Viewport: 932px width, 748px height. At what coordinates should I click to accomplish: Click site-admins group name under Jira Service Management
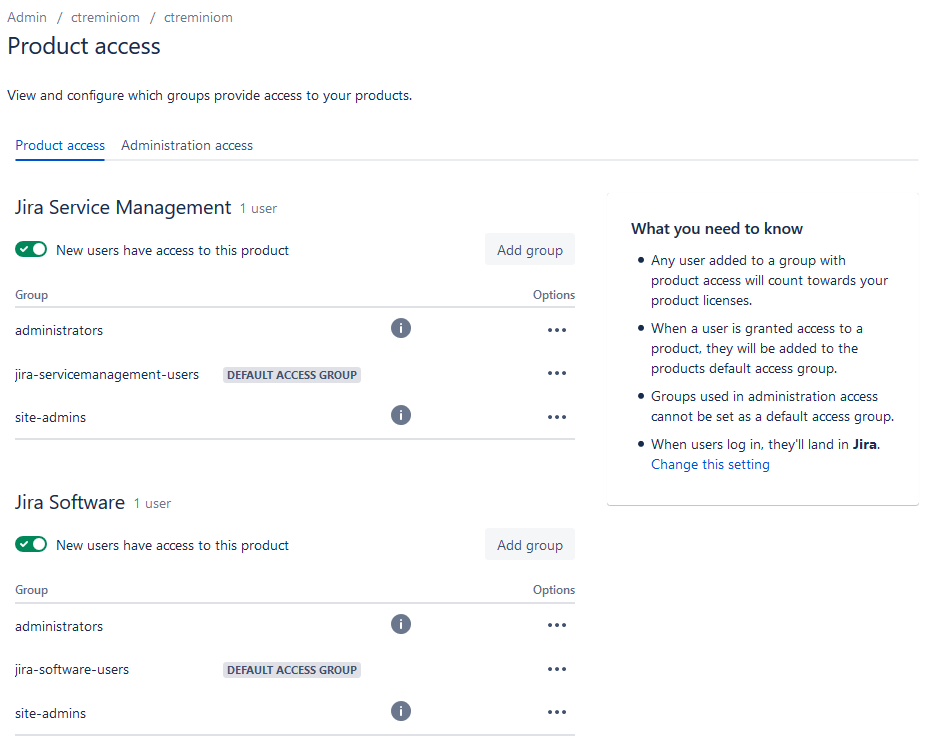point(51,417)
